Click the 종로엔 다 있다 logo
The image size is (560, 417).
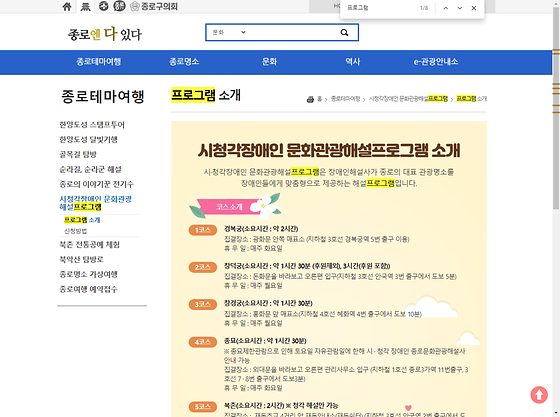(105, 34)
